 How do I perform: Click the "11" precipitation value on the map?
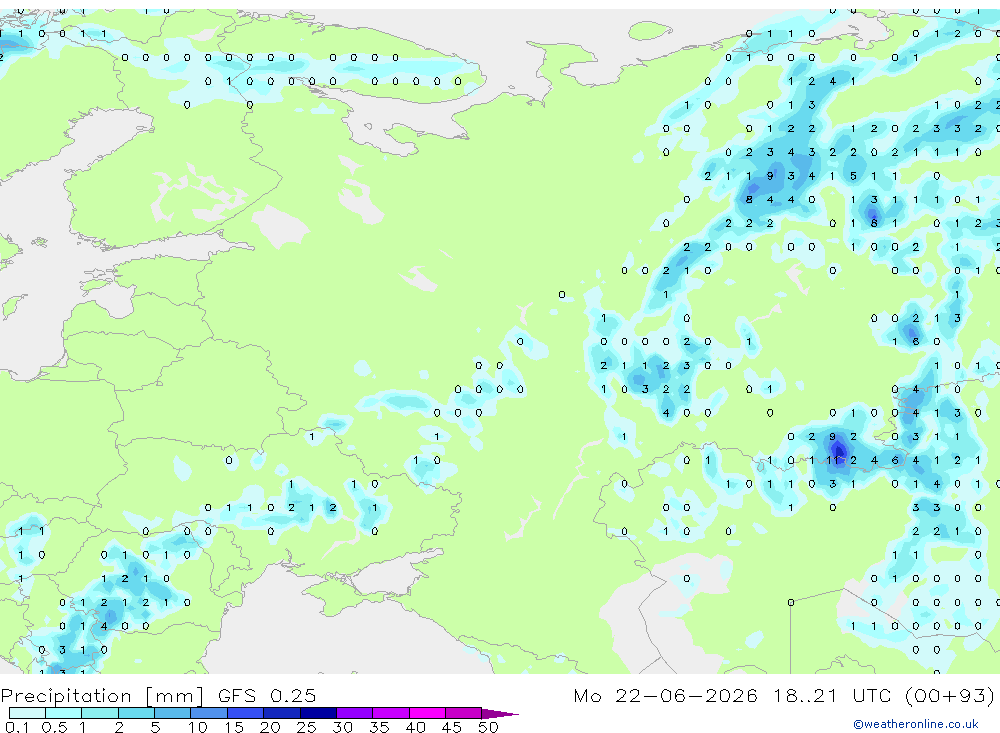(x=834, y=460)
